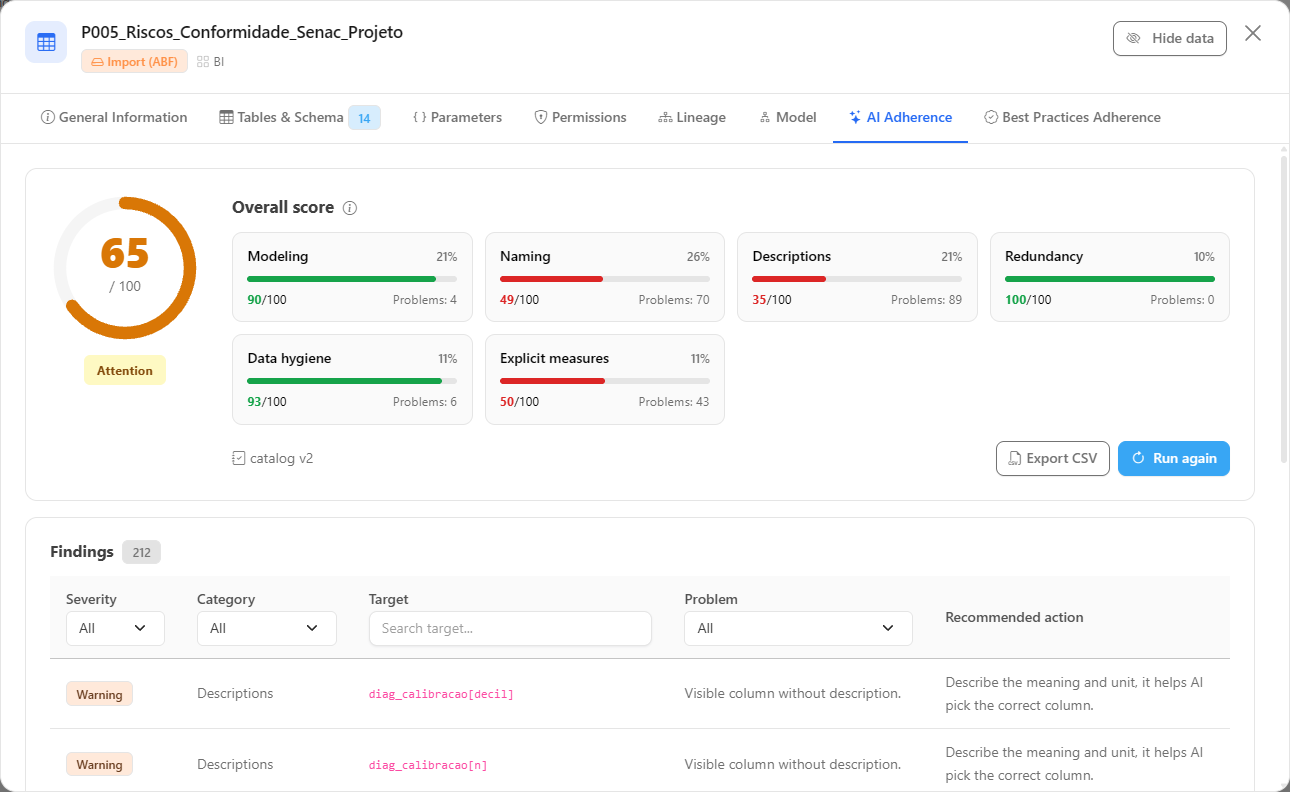Switch to the General Information tab
1290x792 pixels.
click(114, 117)
